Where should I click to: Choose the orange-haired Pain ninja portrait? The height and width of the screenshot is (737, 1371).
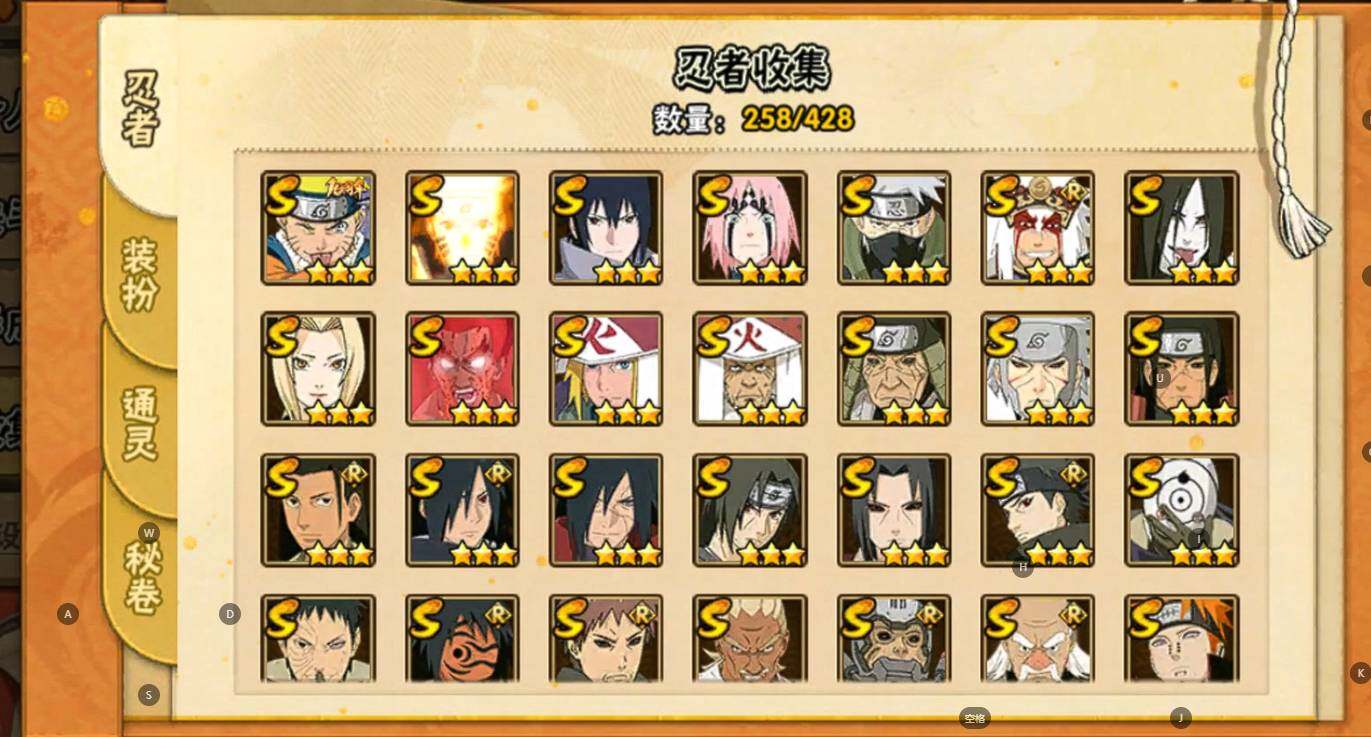tap(1182, 638)
